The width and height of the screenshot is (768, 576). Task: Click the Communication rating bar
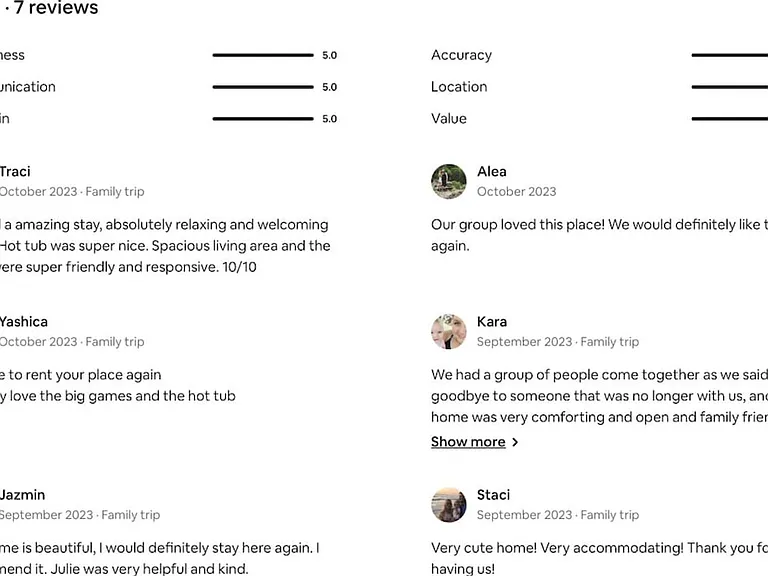click(x=263, y=87)
